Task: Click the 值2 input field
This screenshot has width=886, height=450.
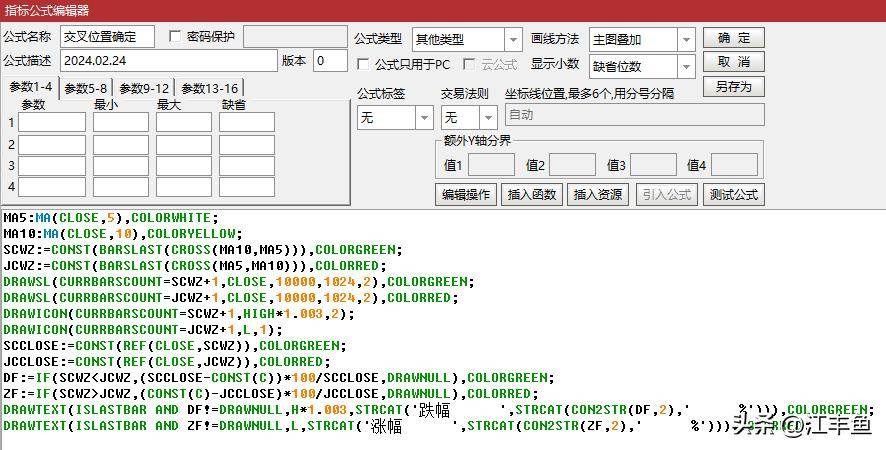Action: [572, 165]
